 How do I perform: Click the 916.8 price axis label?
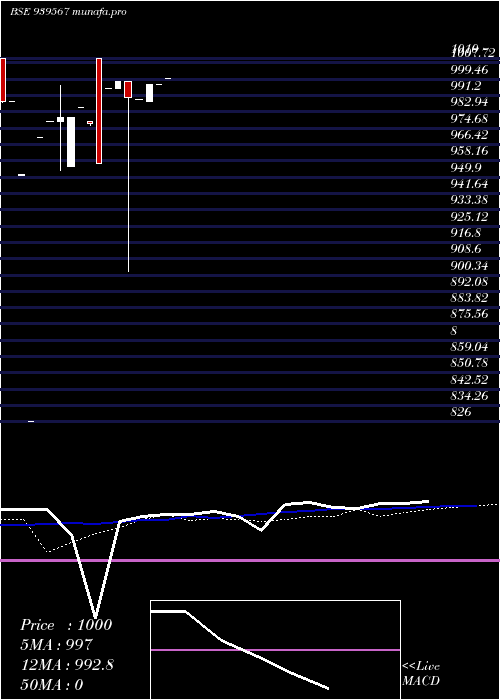coord(466,232)
